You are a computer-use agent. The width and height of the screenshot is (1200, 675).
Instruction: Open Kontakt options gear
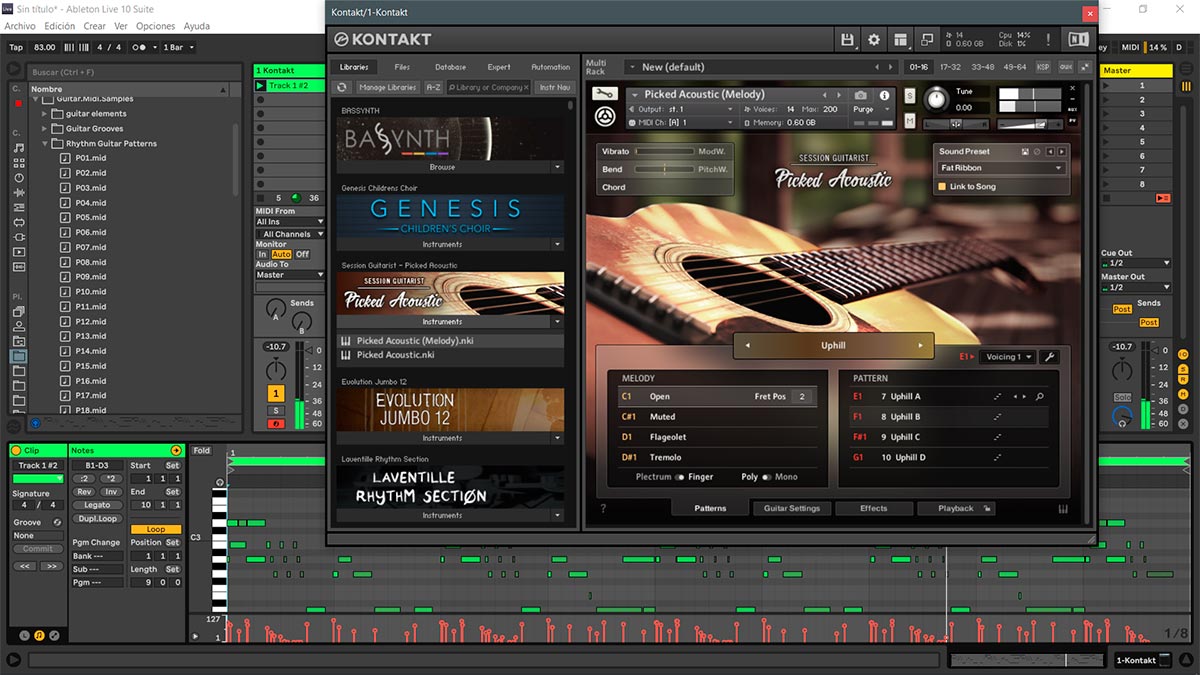(874, 40)
